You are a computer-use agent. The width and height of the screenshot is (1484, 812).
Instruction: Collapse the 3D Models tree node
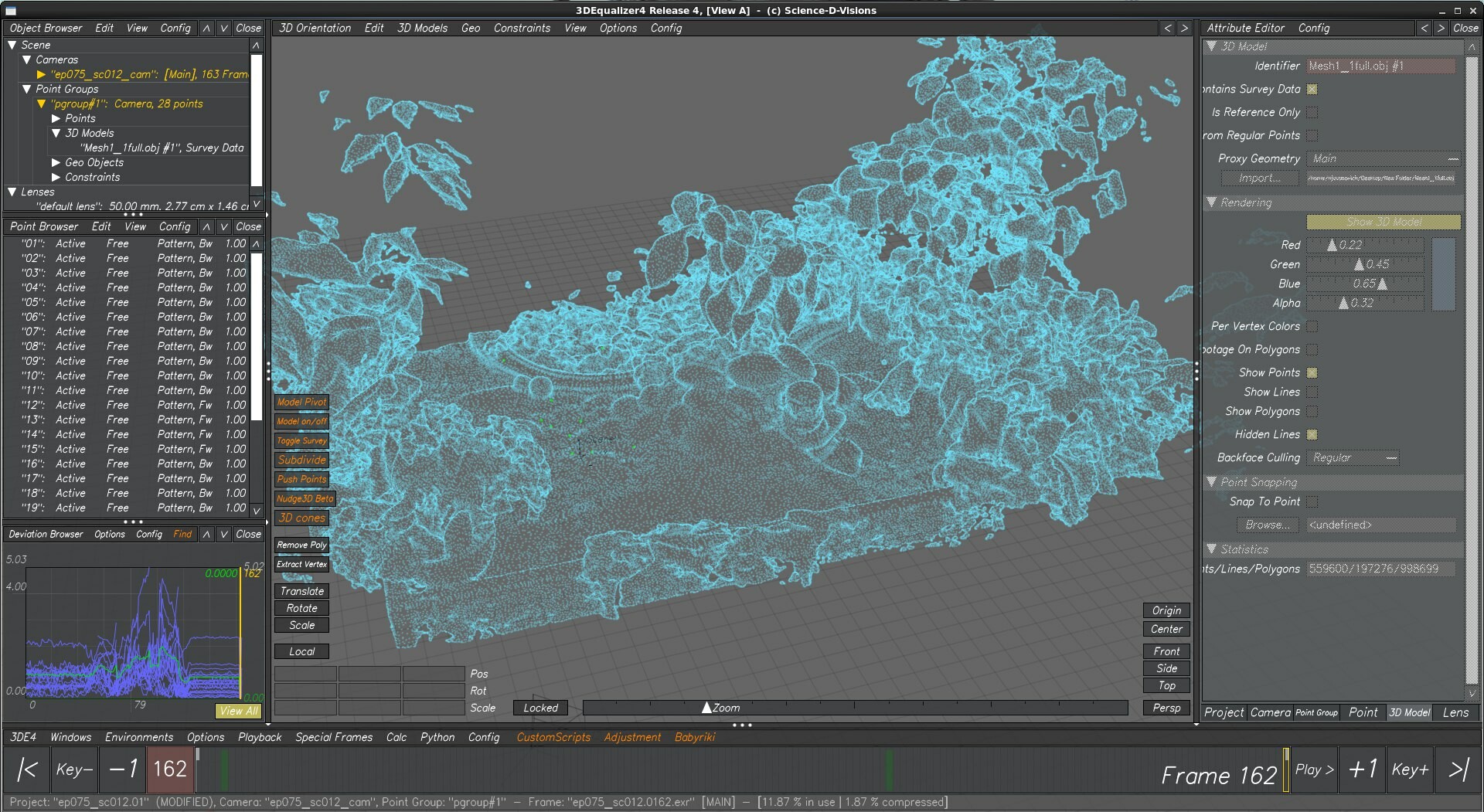(x=56, y=133)
